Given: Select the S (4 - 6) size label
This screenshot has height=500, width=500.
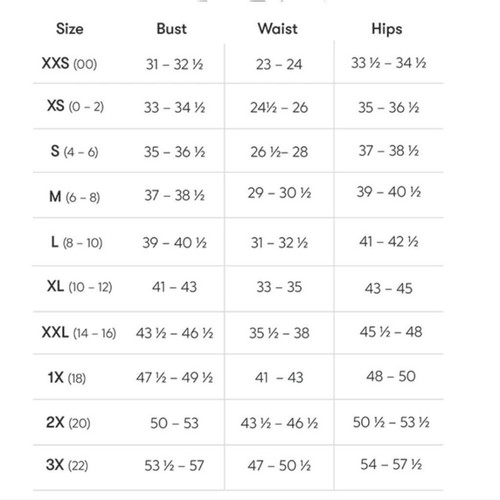Looking at the screenshot, I should pos(74,152).
